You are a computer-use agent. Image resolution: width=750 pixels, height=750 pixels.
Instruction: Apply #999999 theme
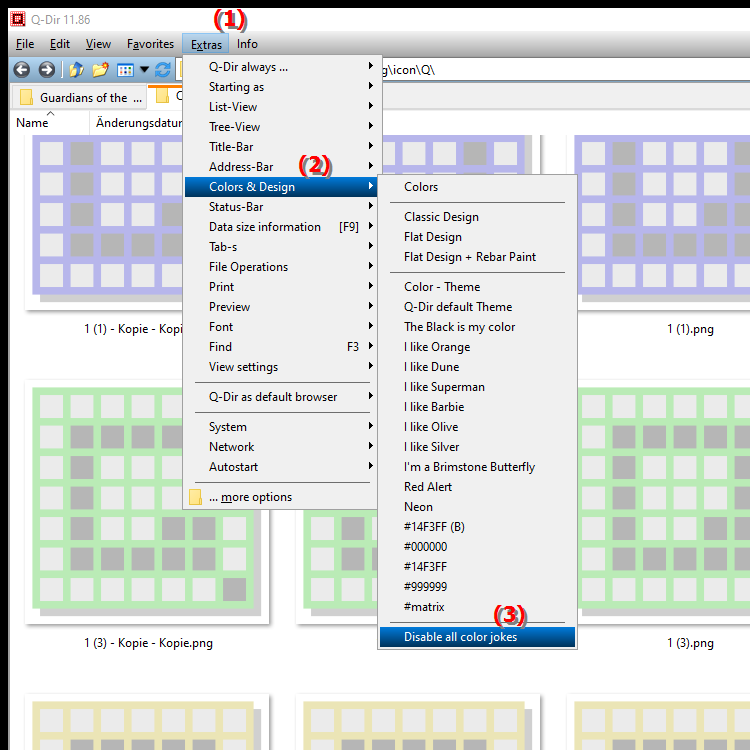[477, 587]
